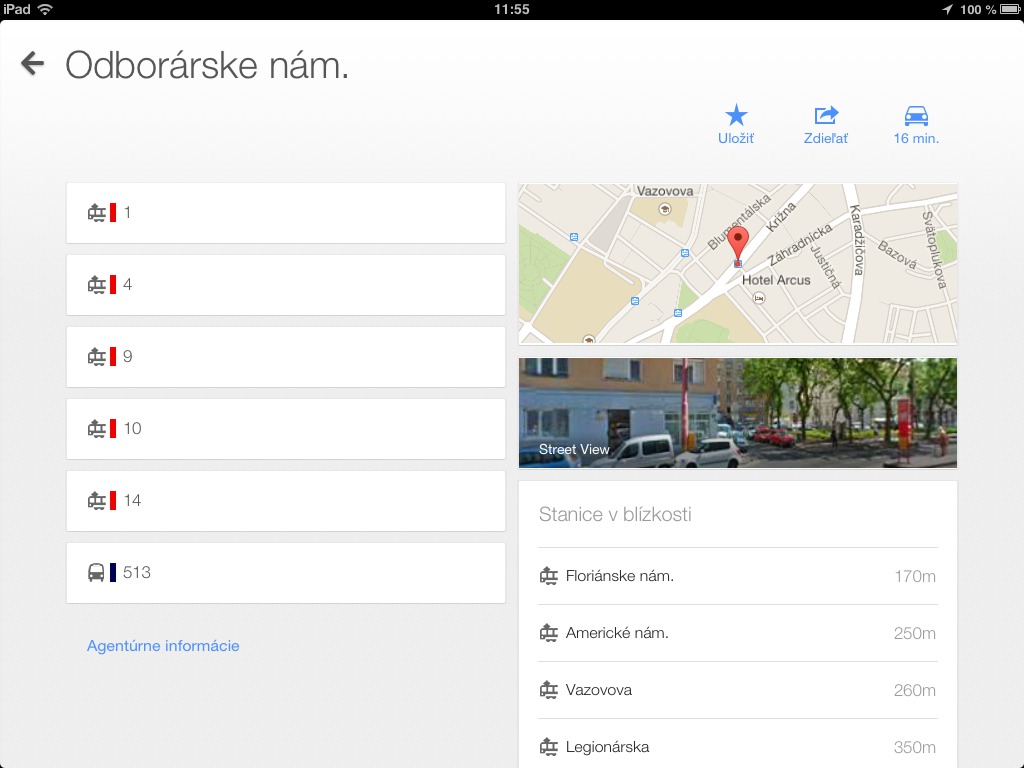
Task: Tap the tram icon for line 9
Action: [x=97, y=357]
